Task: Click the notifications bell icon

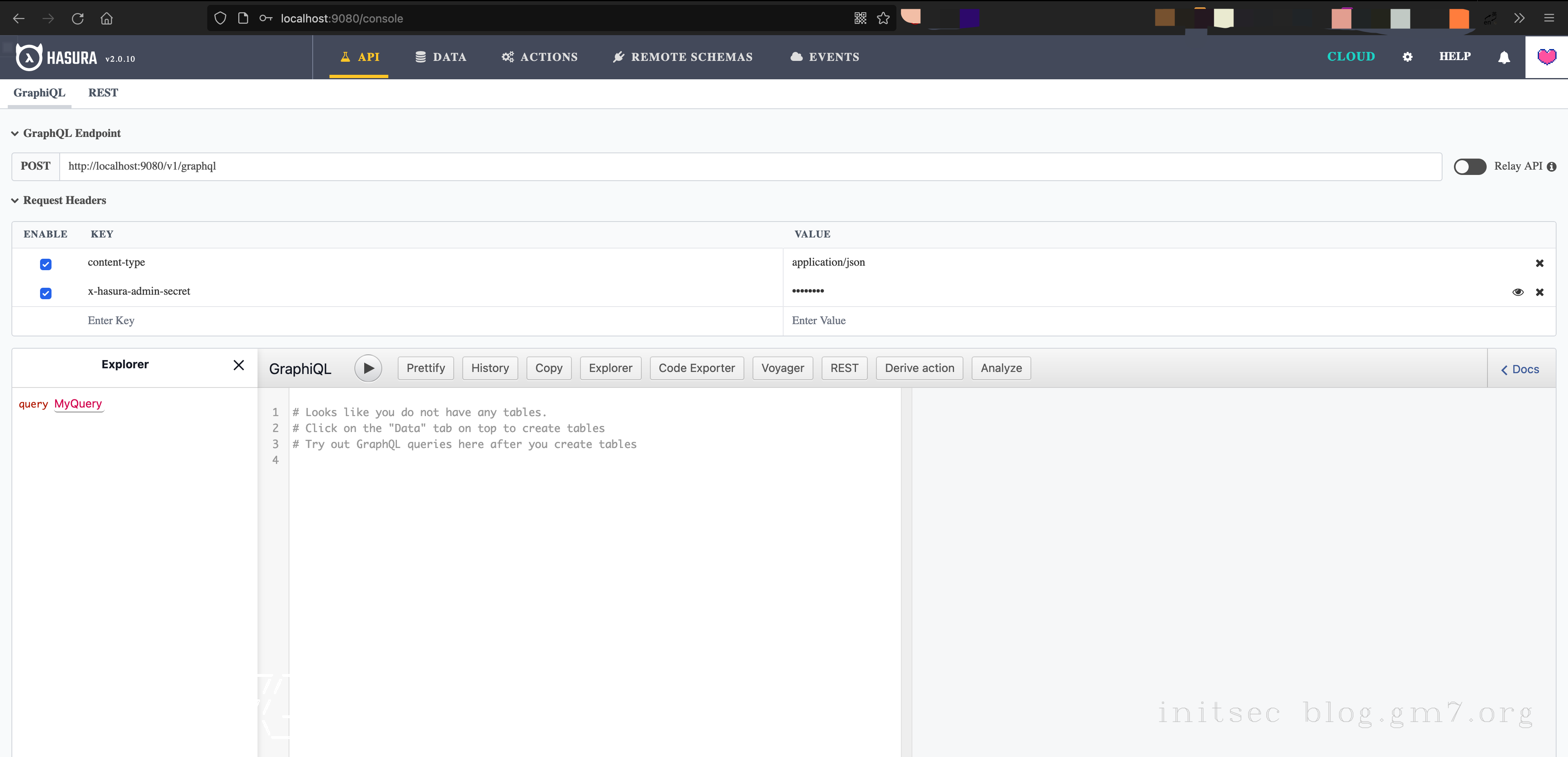Action: tap(1503, 57)
